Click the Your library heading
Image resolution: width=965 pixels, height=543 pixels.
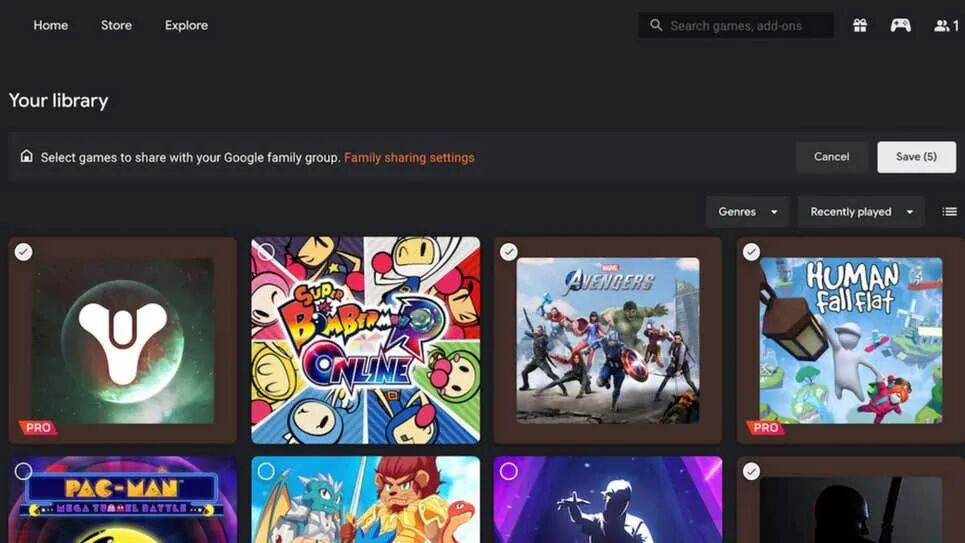[x=58, y=100]
